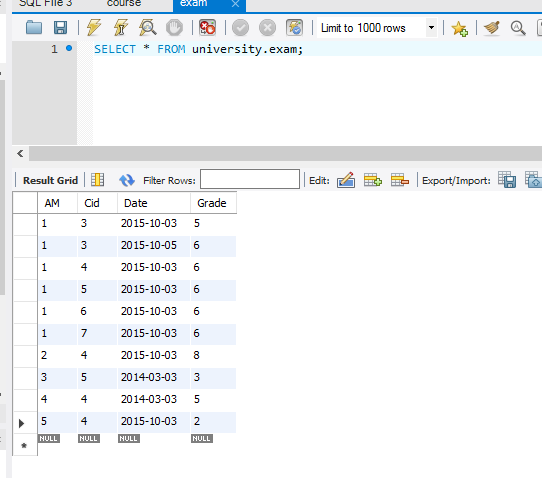Click the editor horizontal scrollbar track
Screen dimensions: 542x478
286,153
